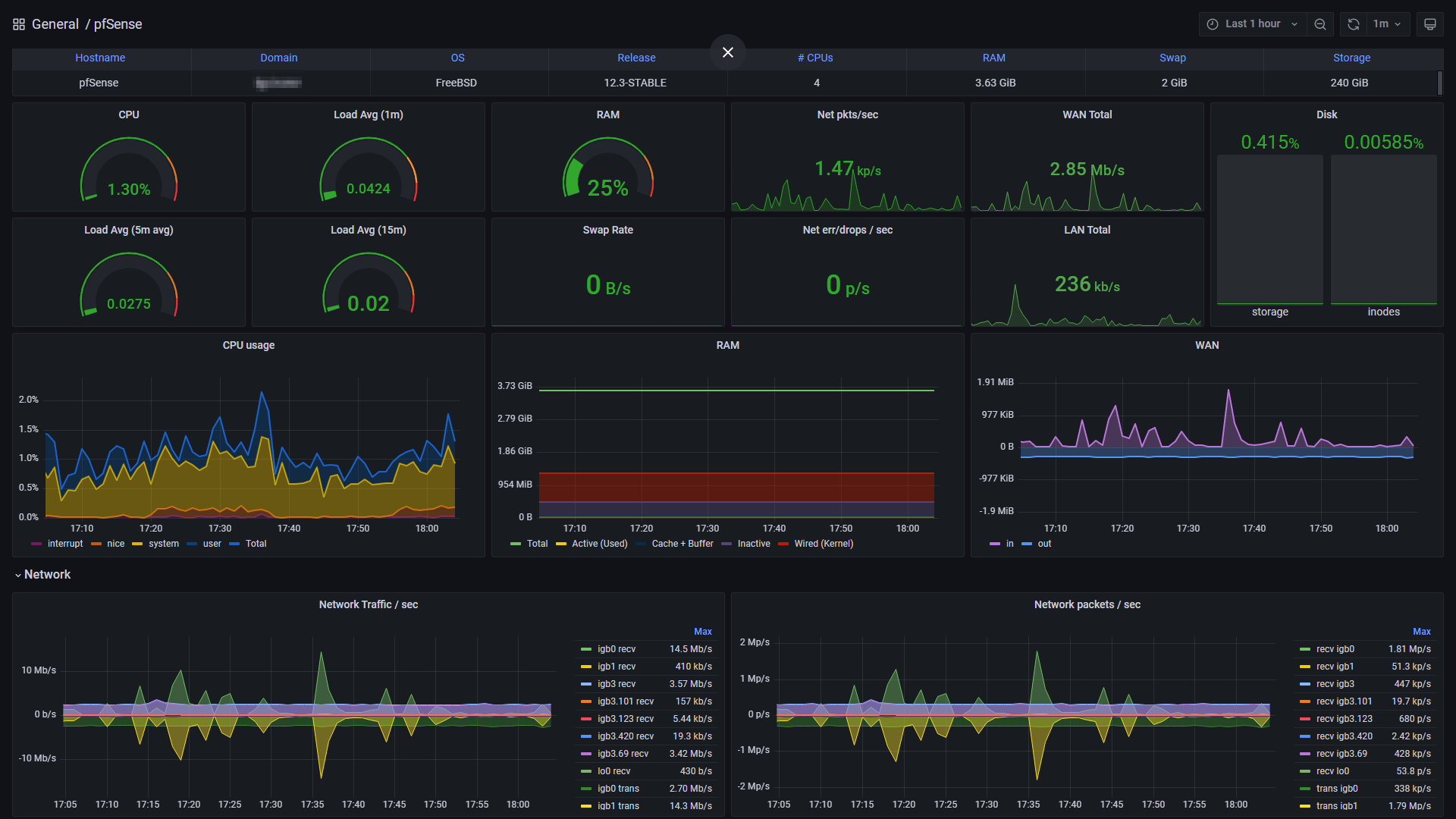Click the dashboards grid icon
The width and height of the screenshot is (1456, 819).
click(x=19, y=24)
